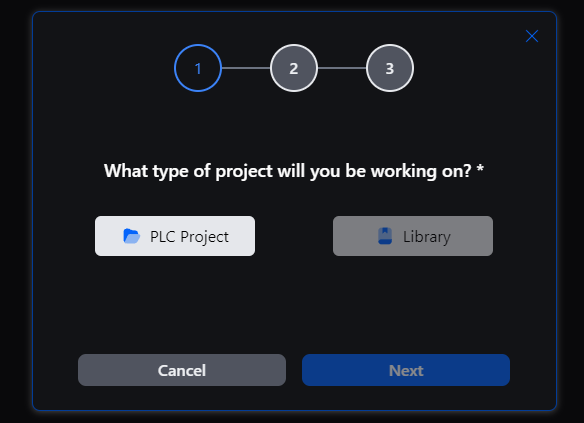Screen dimensions: 584x423
Task: Select the PLC Project option
Action: pyautogui.click(x=175, y=236)
